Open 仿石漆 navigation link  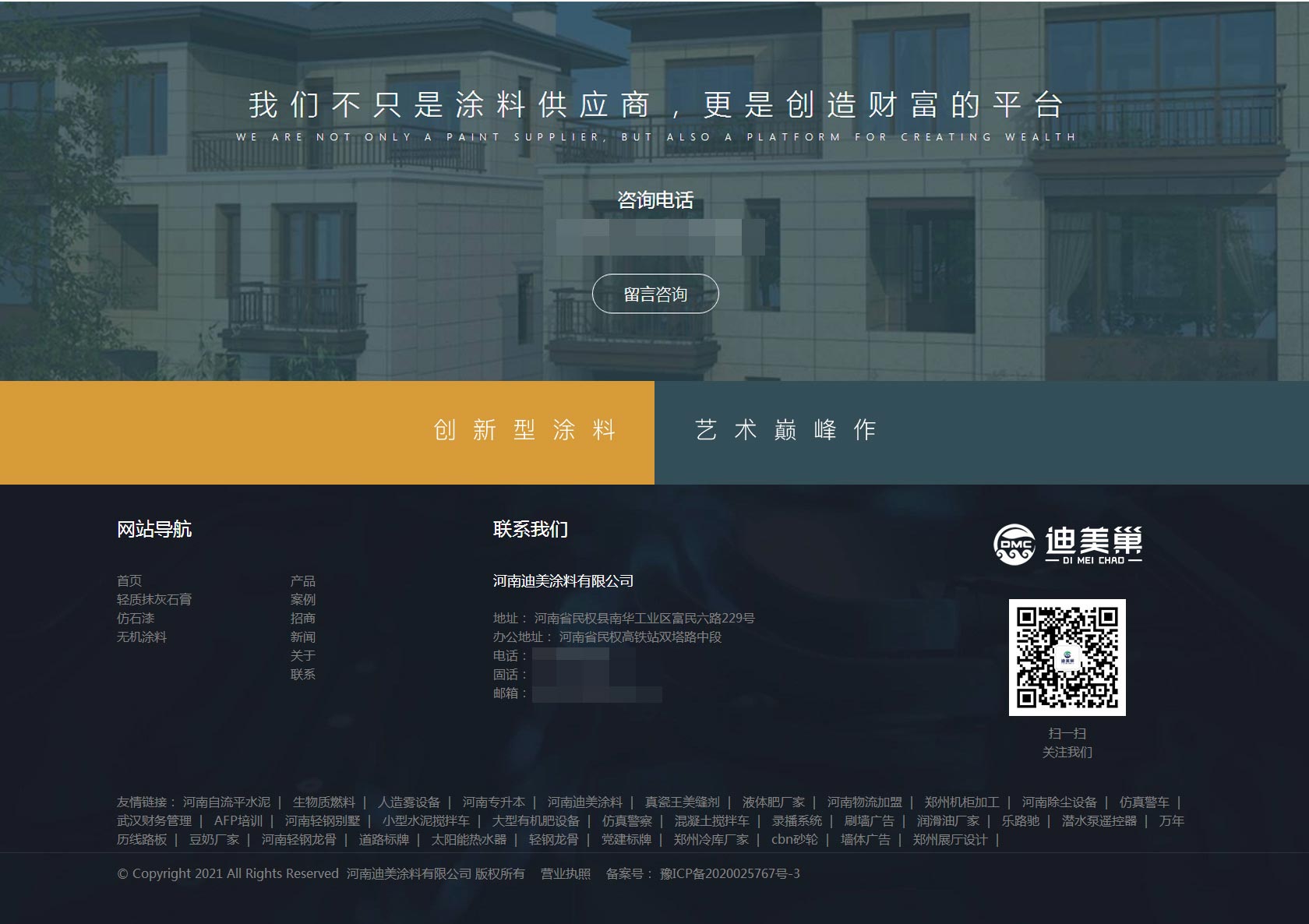pyautogui.click(x=136, y=618)
